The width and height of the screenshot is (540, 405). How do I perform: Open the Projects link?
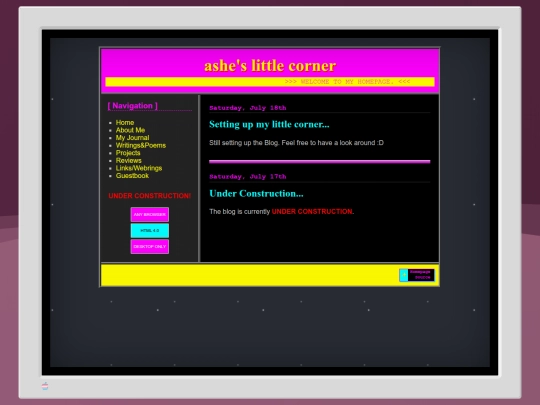pos(128,153)
